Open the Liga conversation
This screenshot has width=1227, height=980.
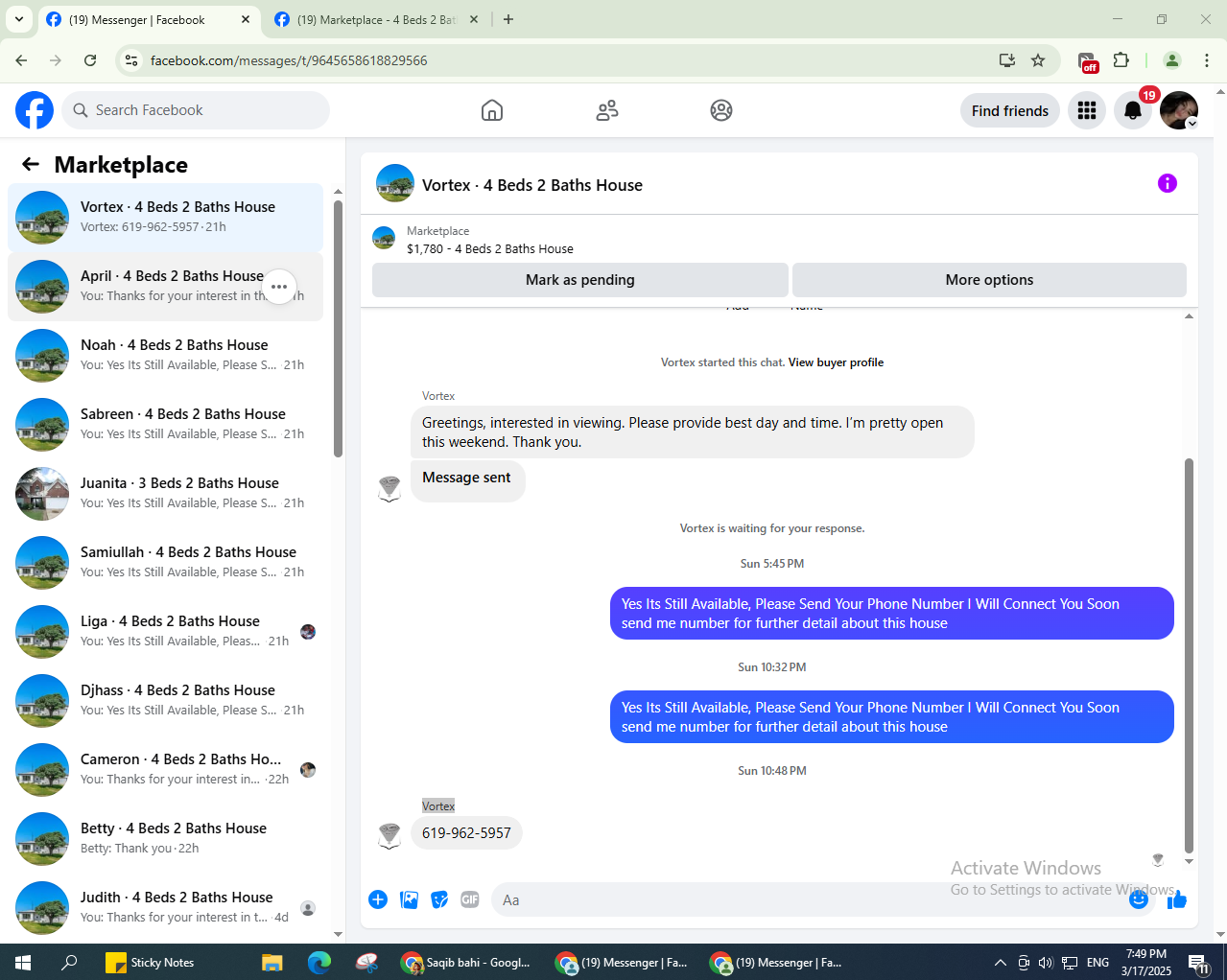coord(165,632)
